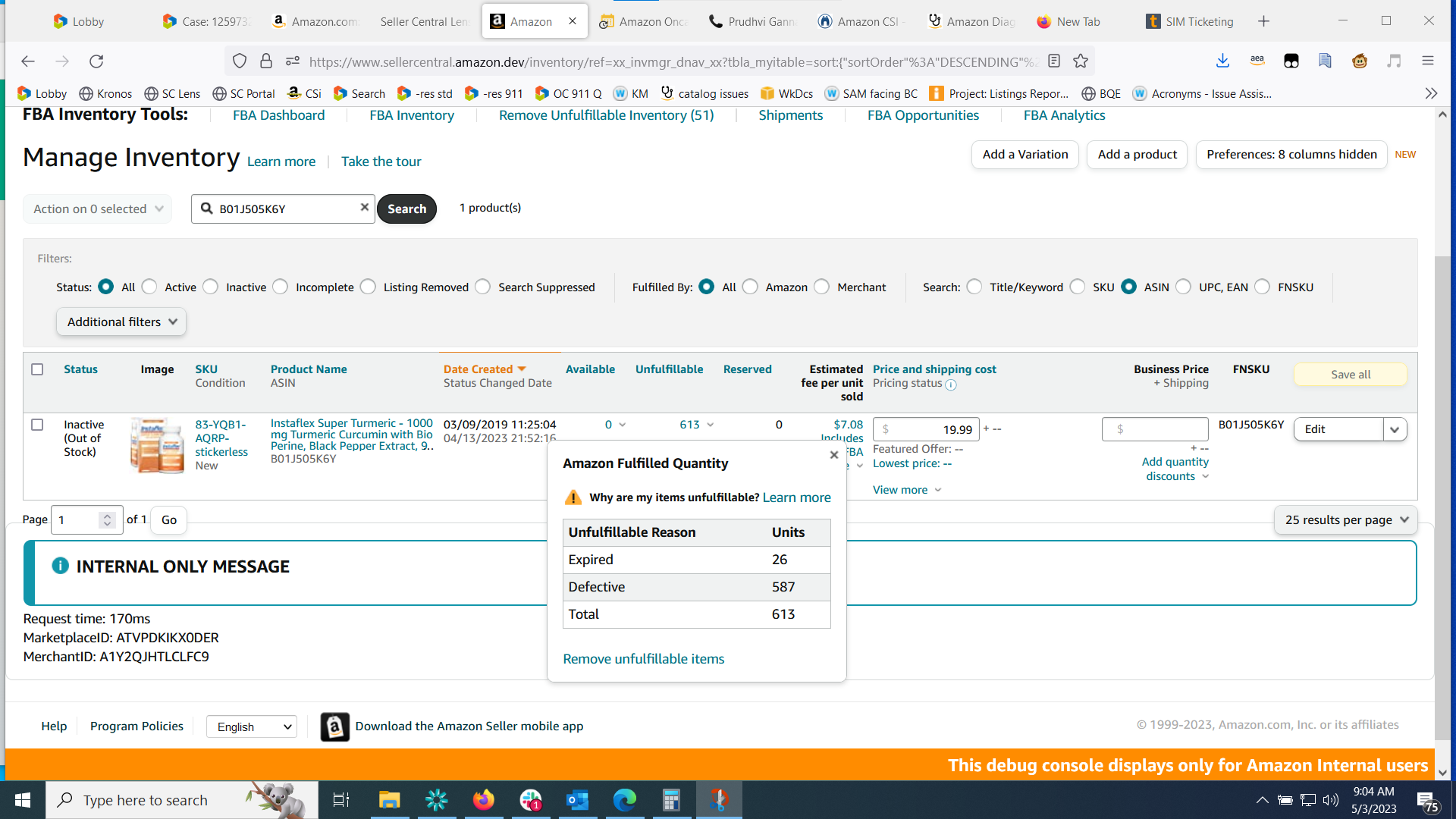Check the select-all header checkbox
The width and height of the screenshot is (1456, 819).
[x=37, y=369]
